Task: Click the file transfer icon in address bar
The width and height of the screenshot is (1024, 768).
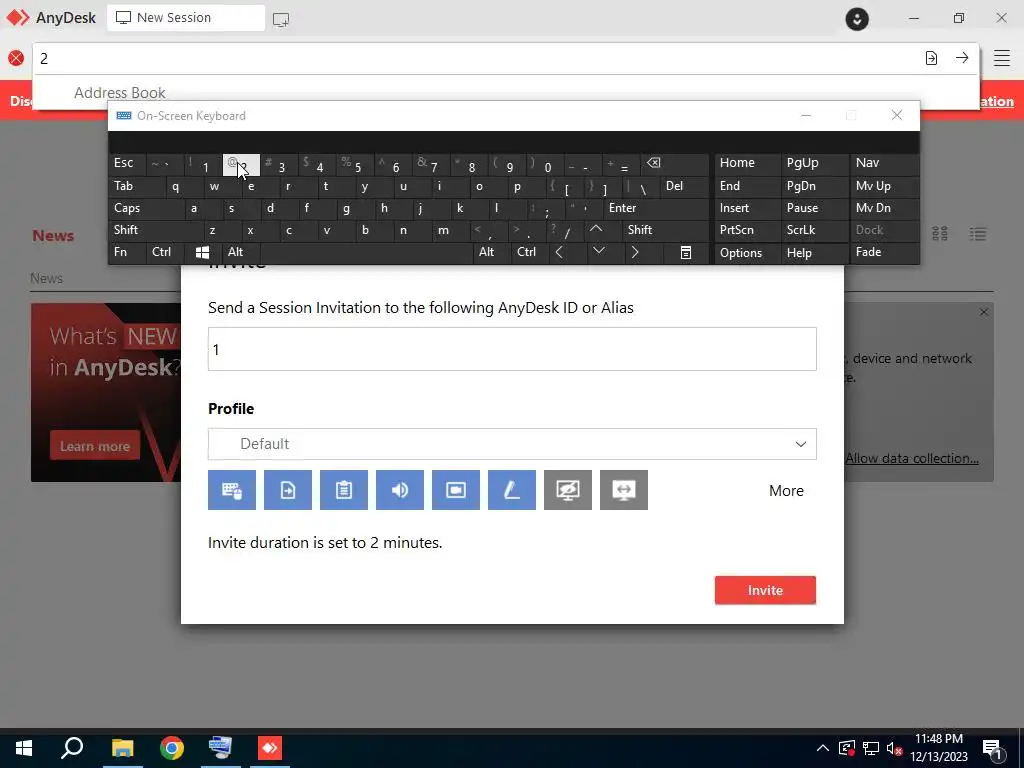Action: point(931,58)
